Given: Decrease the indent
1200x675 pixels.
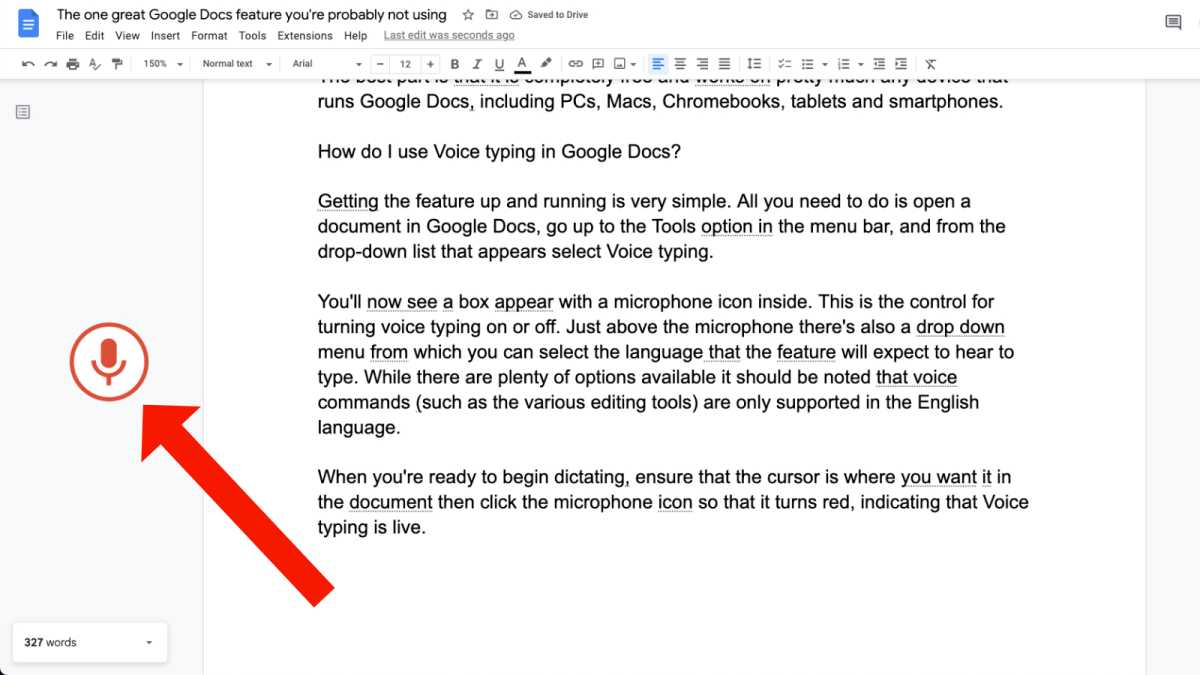Looking at the screenshot, I should click(x=879, y=64).
